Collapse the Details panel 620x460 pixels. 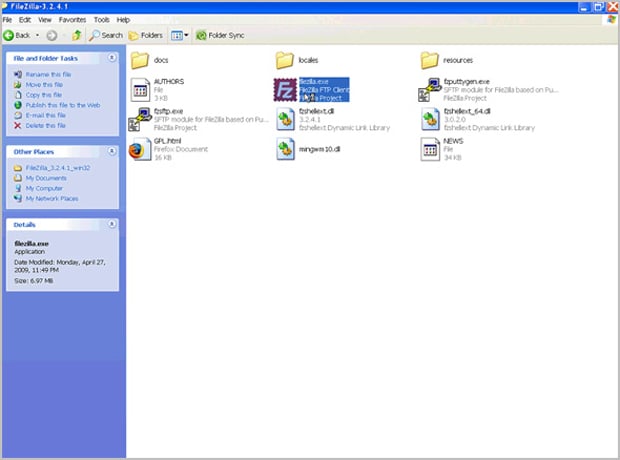pos(111,225)
